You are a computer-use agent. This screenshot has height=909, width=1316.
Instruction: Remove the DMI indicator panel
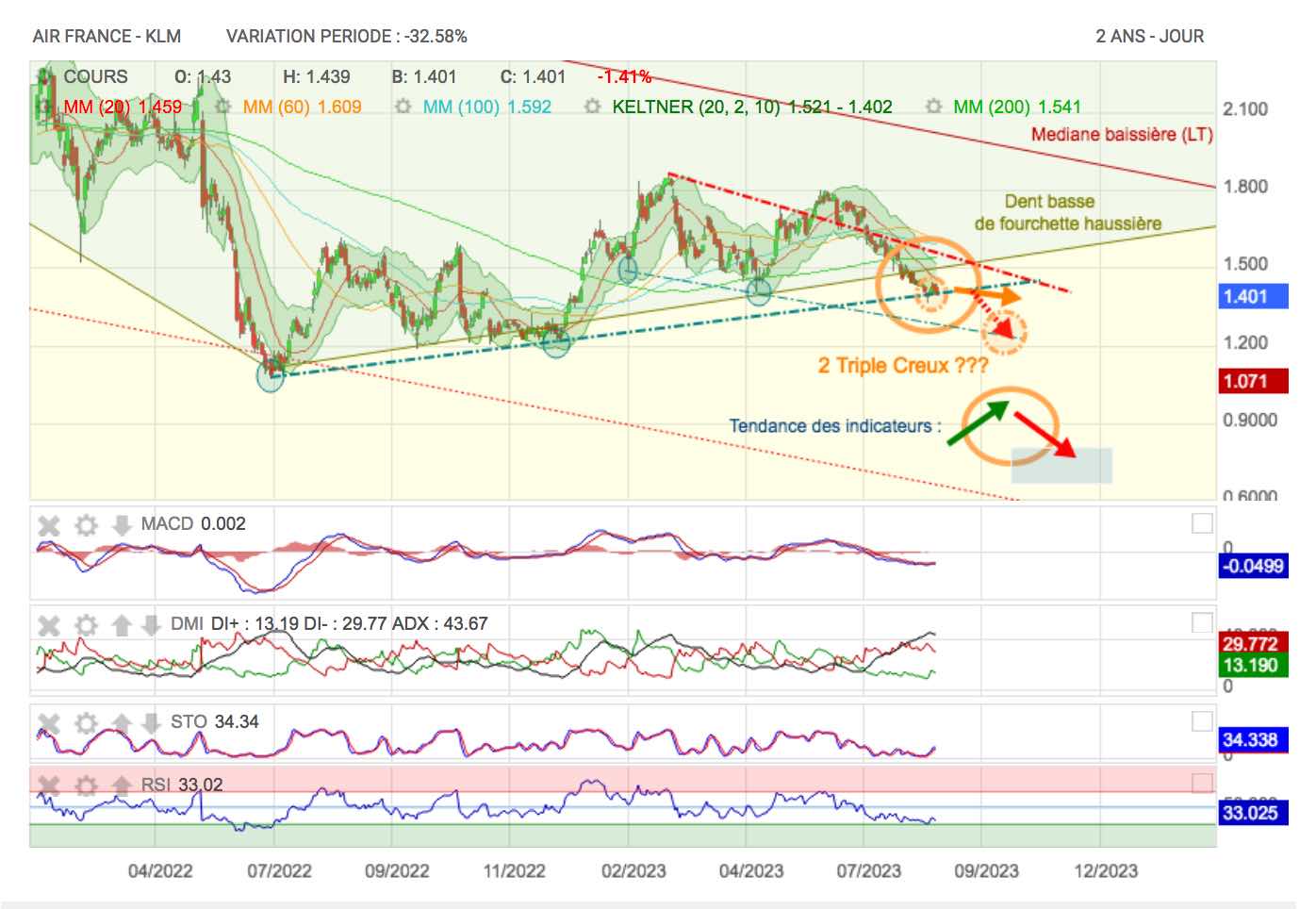click(x=49, y=625)
